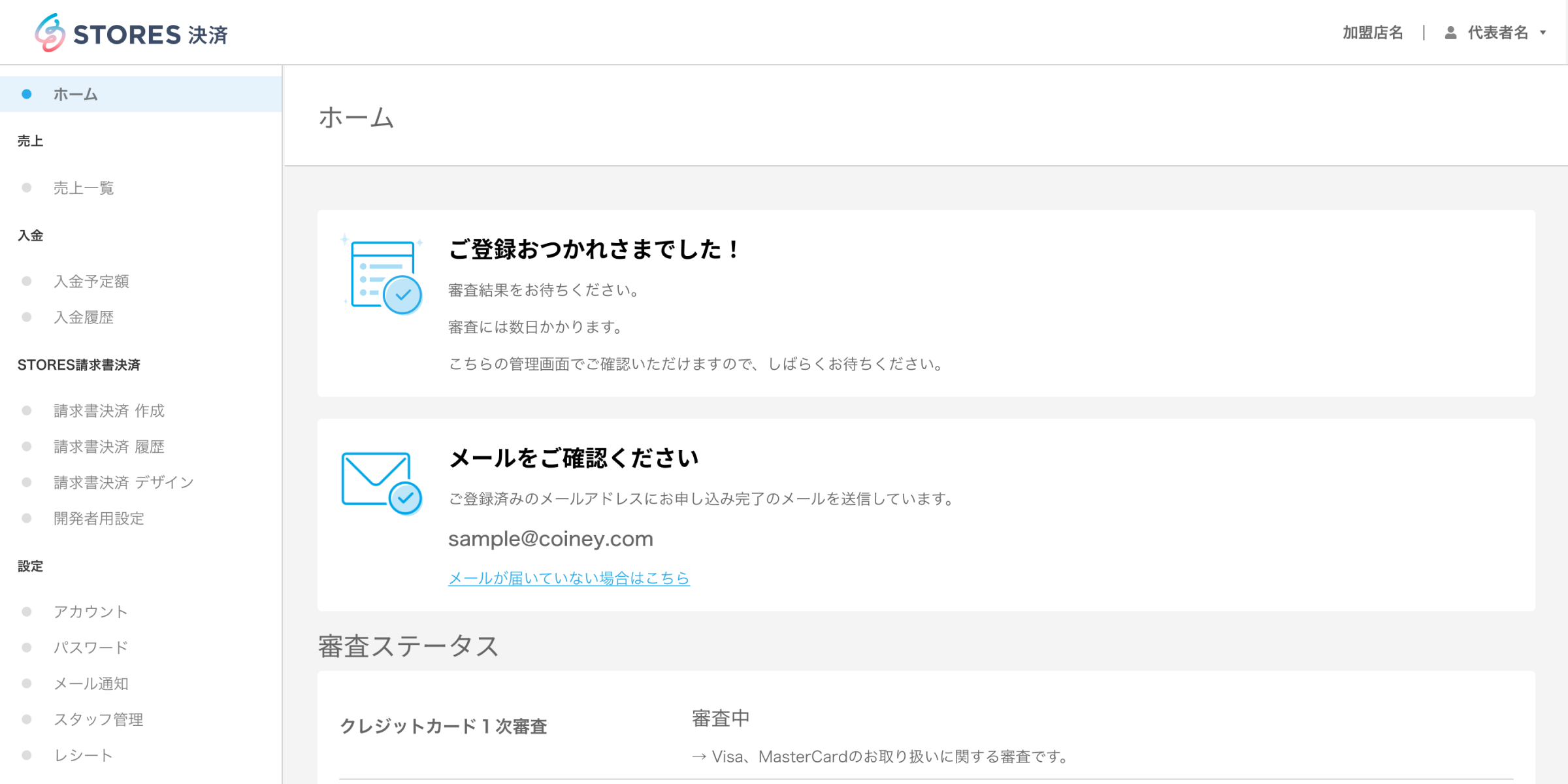The height and width of the screenshot is (784, 1568).
Task: Click the 代表者名 account name
Action: (x=1498, y=33)
